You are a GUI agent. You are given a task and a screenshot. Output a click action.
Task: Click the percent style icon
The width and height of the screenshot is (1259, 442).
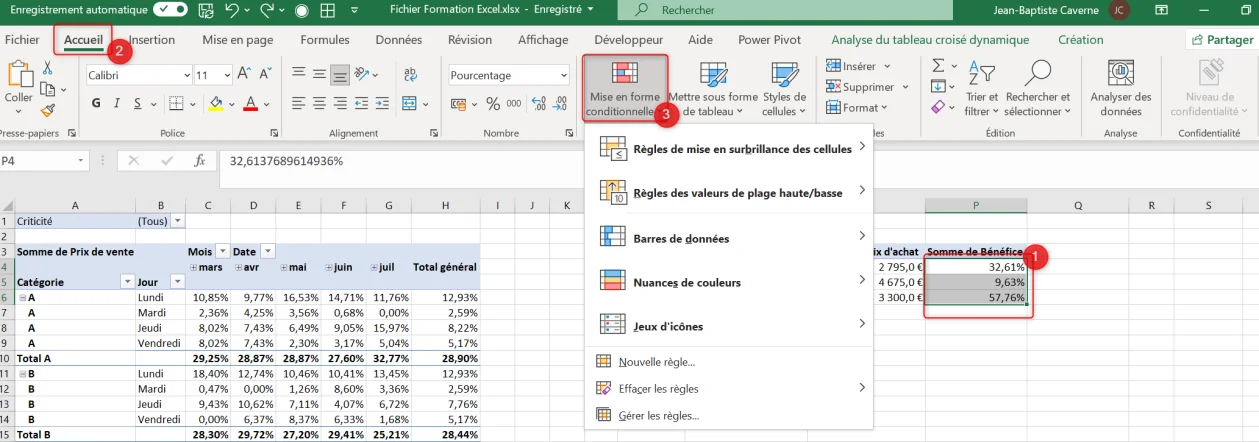point(492,103)
